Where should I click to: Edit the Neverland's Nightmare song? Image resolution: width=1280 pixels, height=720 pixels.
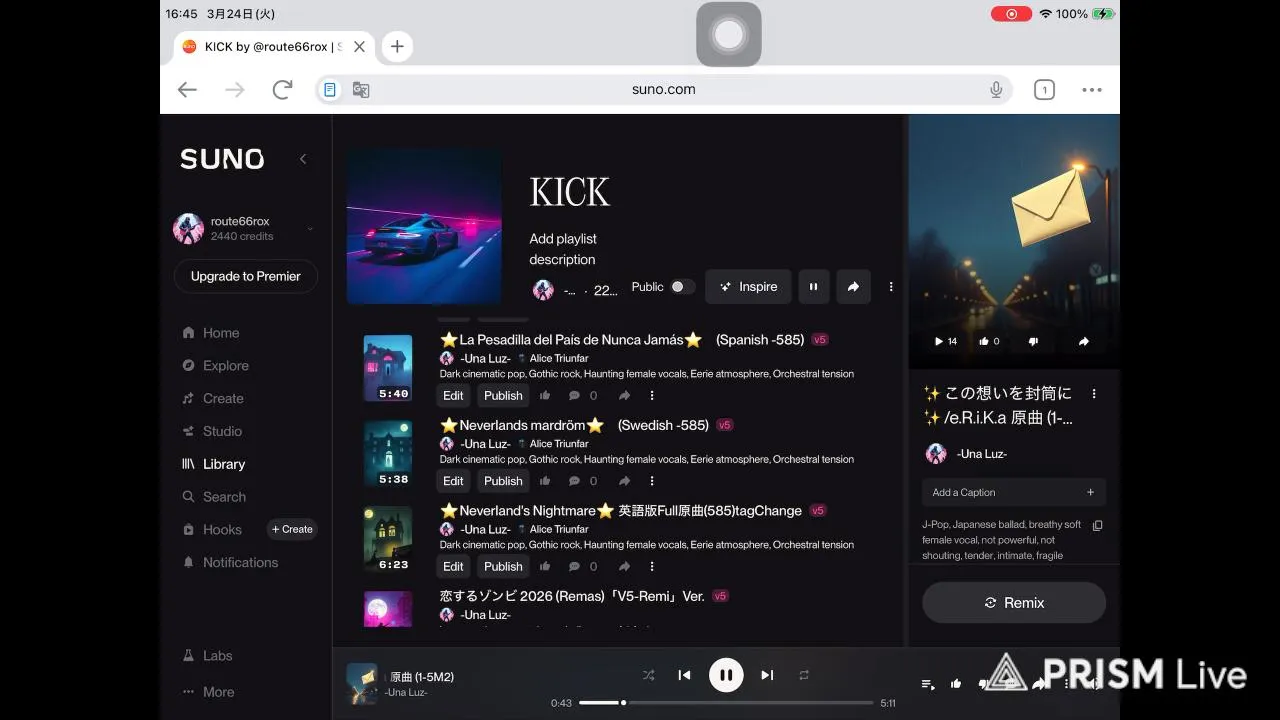click(454, 566)
